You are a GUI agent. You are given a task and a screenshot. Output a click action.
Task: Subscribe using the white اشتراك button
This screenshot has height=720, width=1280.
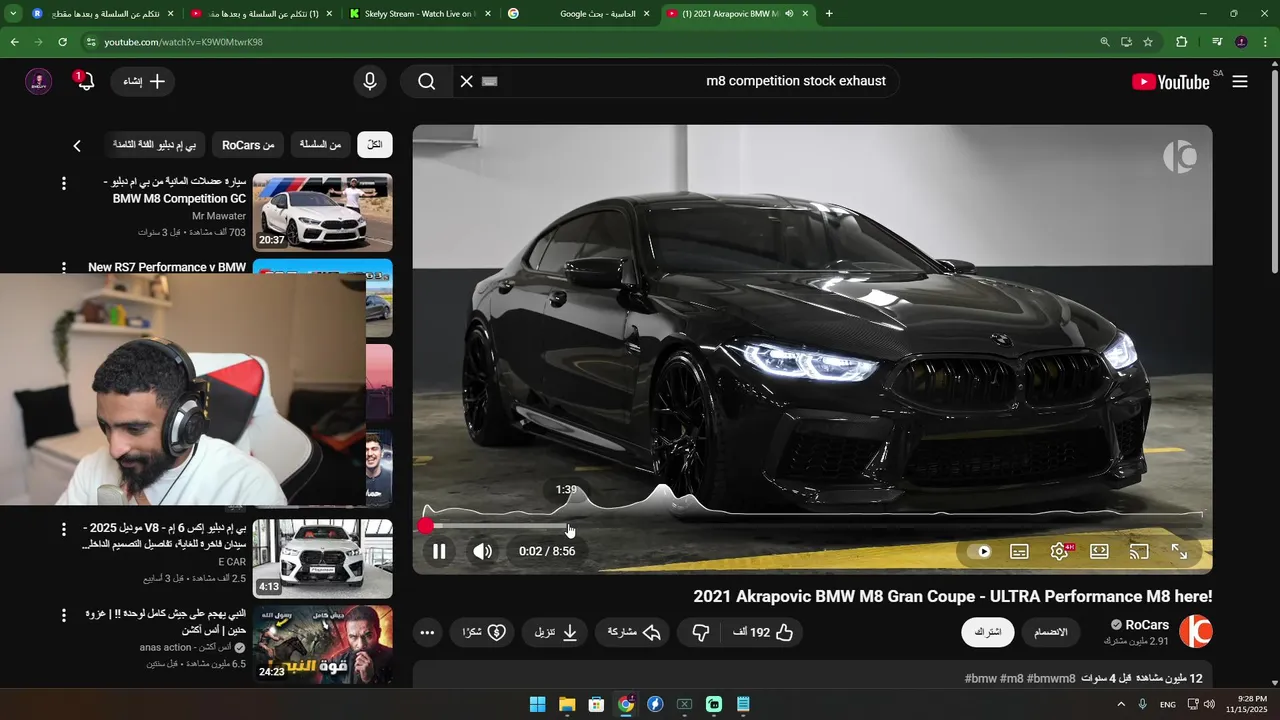(x=988, y=632)
